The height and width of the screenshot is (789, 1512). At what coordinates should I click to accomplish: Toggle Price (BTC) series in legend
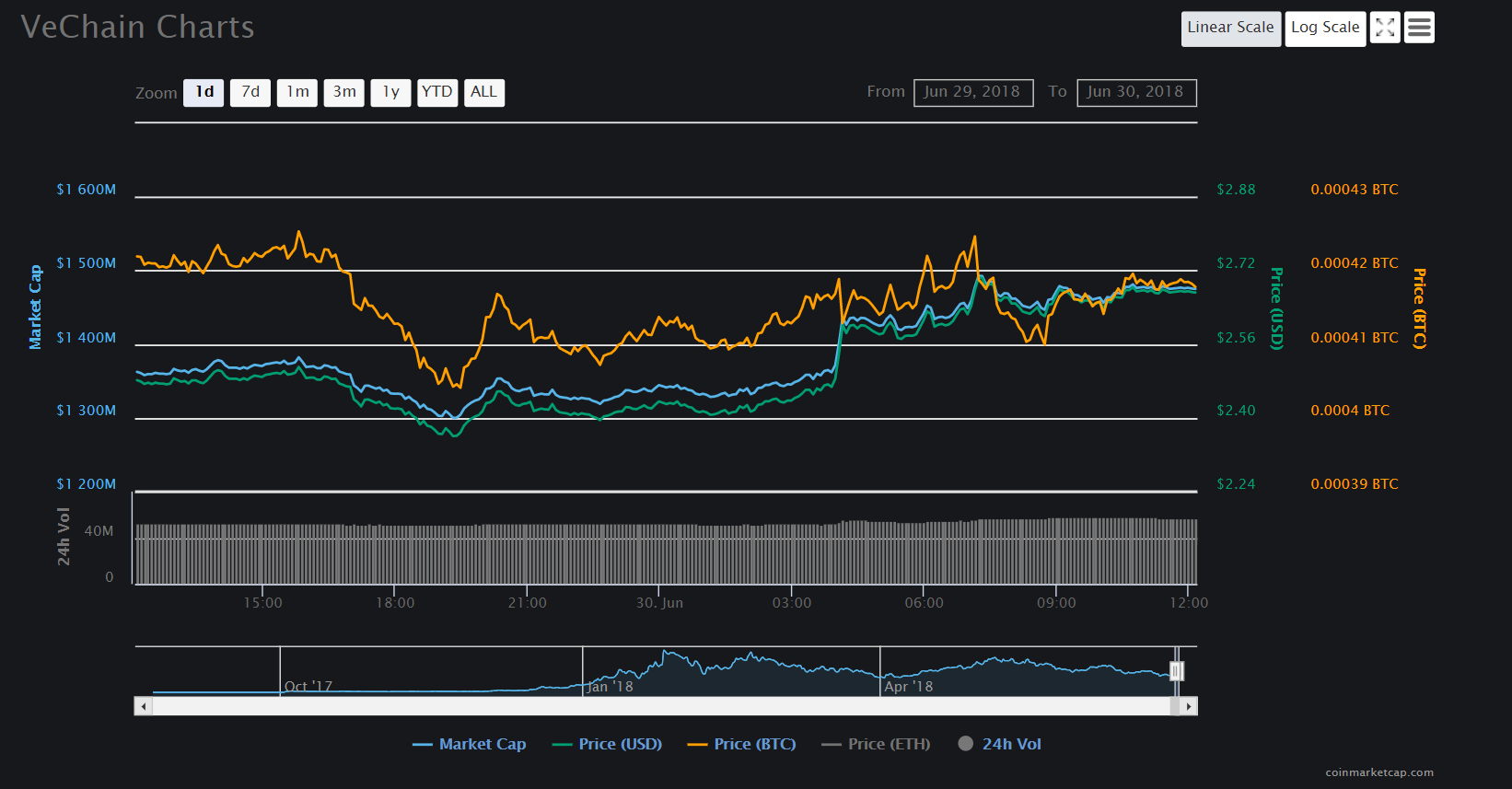(x=742, y=744)
